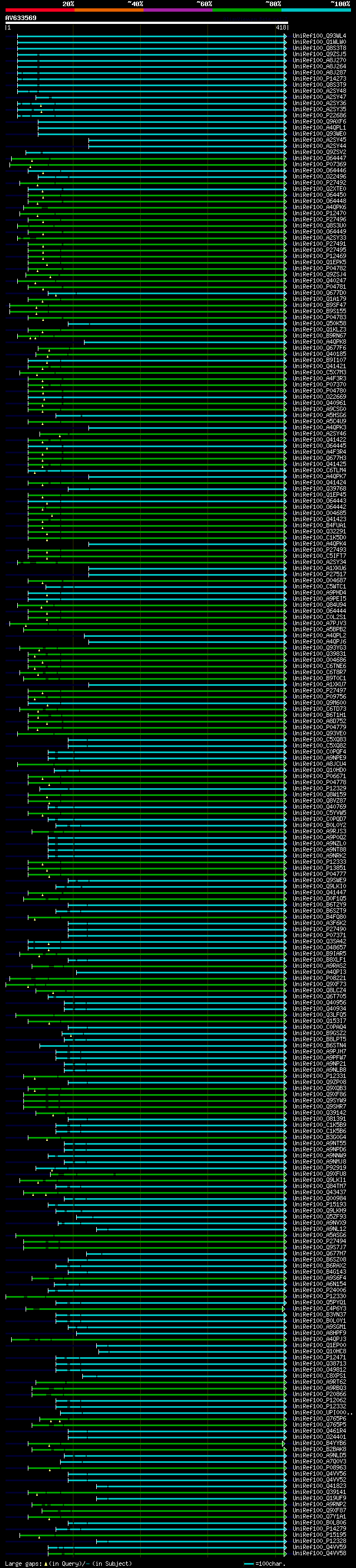Select the label UniRef100_P06671
Image resolution: width=356 pixels, height=1568 pixels.
tap(319, 776)
